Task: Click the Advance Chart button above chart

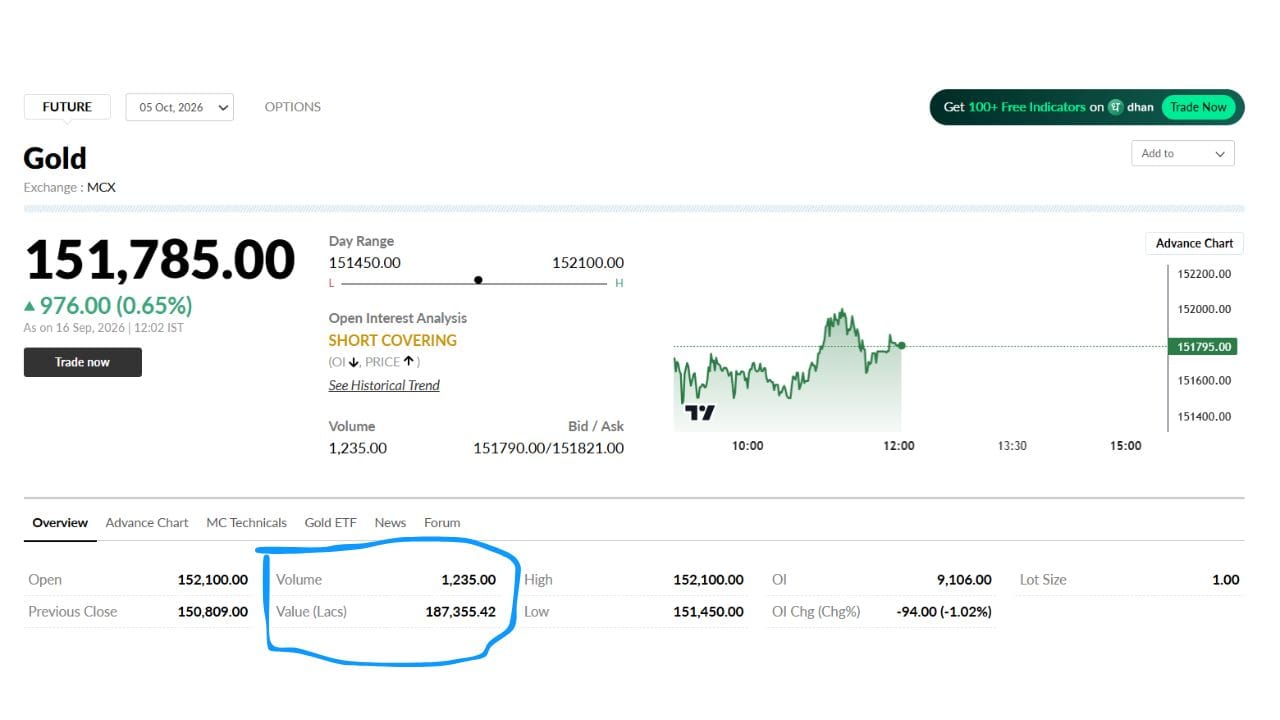Action: [x=1194, y=243]
